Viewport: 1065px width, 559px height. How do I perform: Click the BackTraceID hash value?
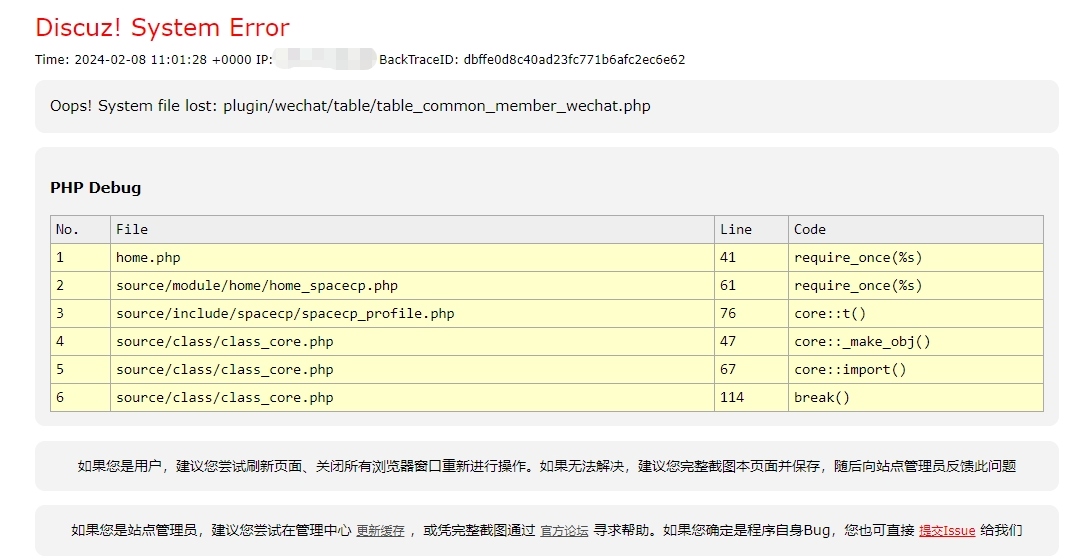click(x=574, y=59)
